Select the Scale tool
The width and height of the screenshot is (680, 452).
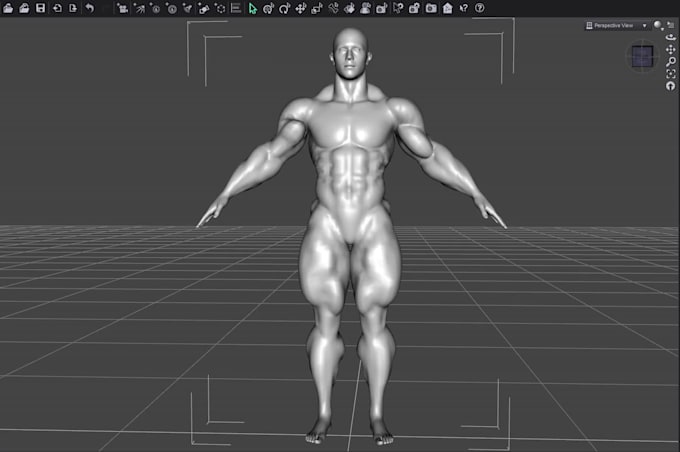coord(317,8)
